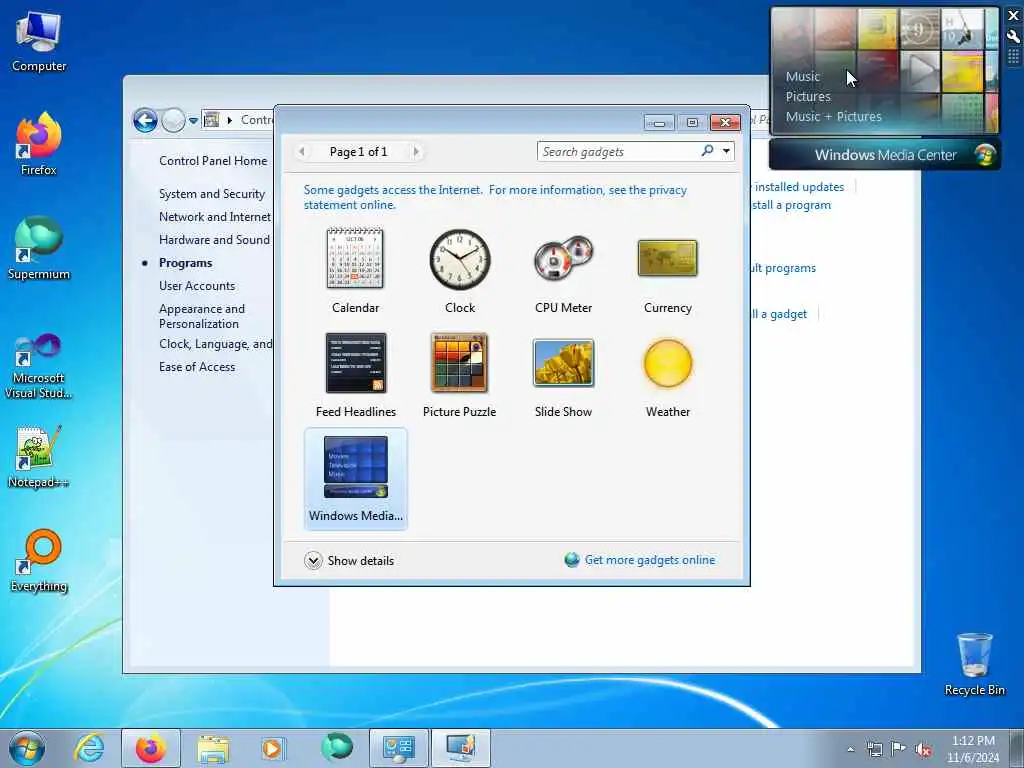1024x768 pixels.
Task: Click the muted volume tray icon
Action: 923,749
